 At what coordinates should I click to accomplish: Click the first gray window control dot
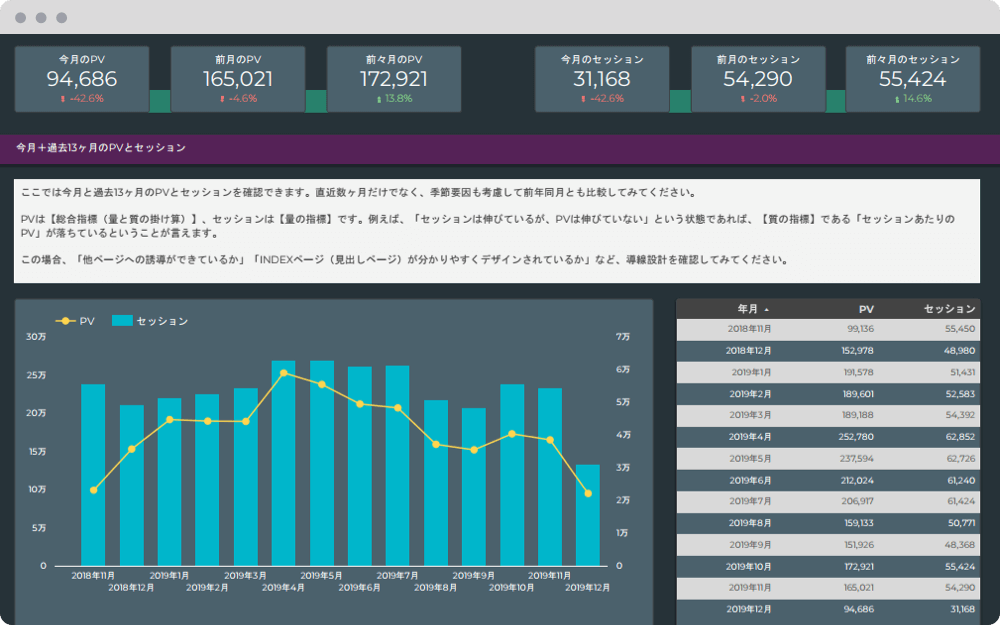point(21,18)
